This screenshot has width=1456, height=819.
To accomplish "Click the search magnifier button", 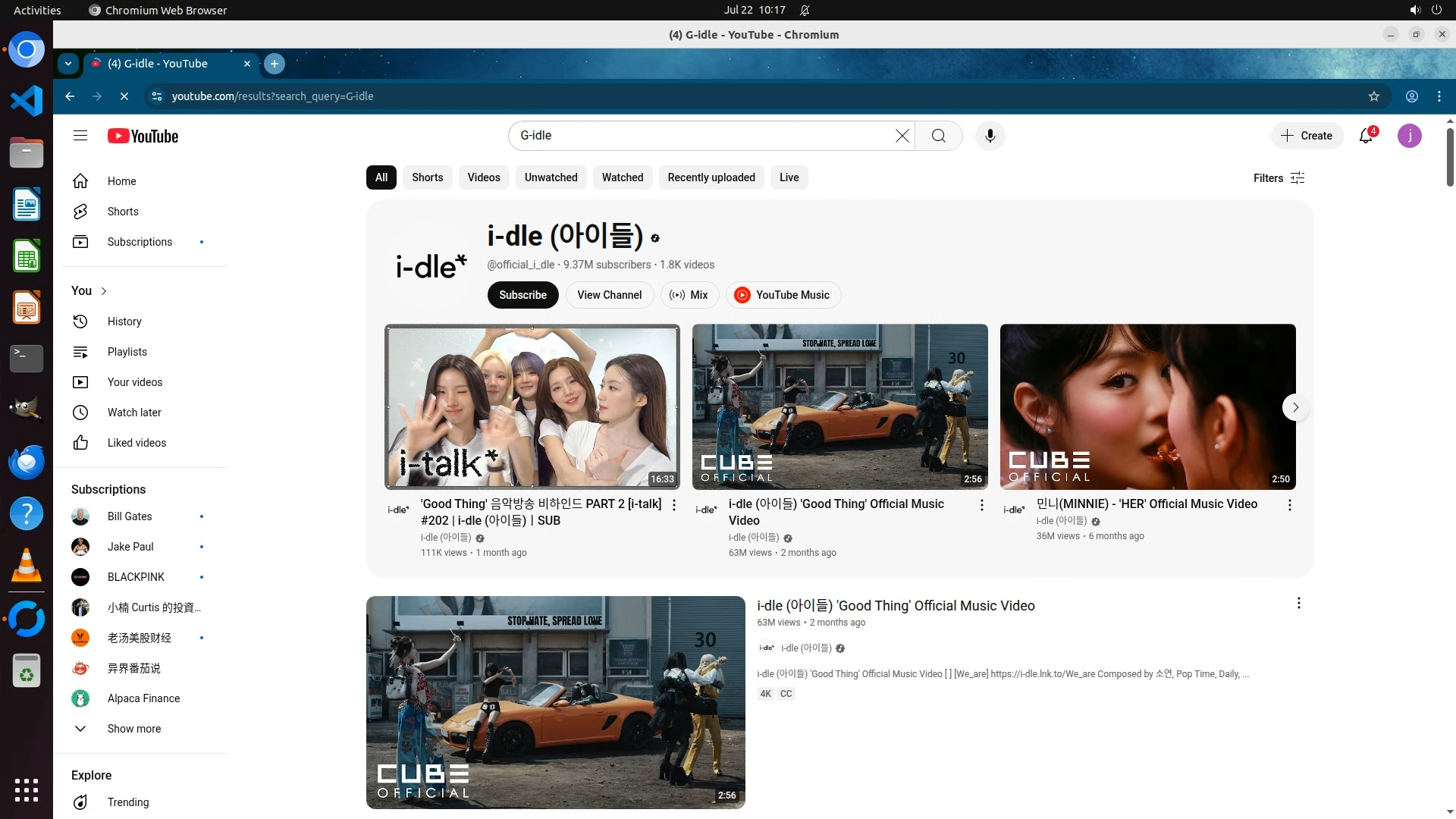I will (x=939, y=136).
